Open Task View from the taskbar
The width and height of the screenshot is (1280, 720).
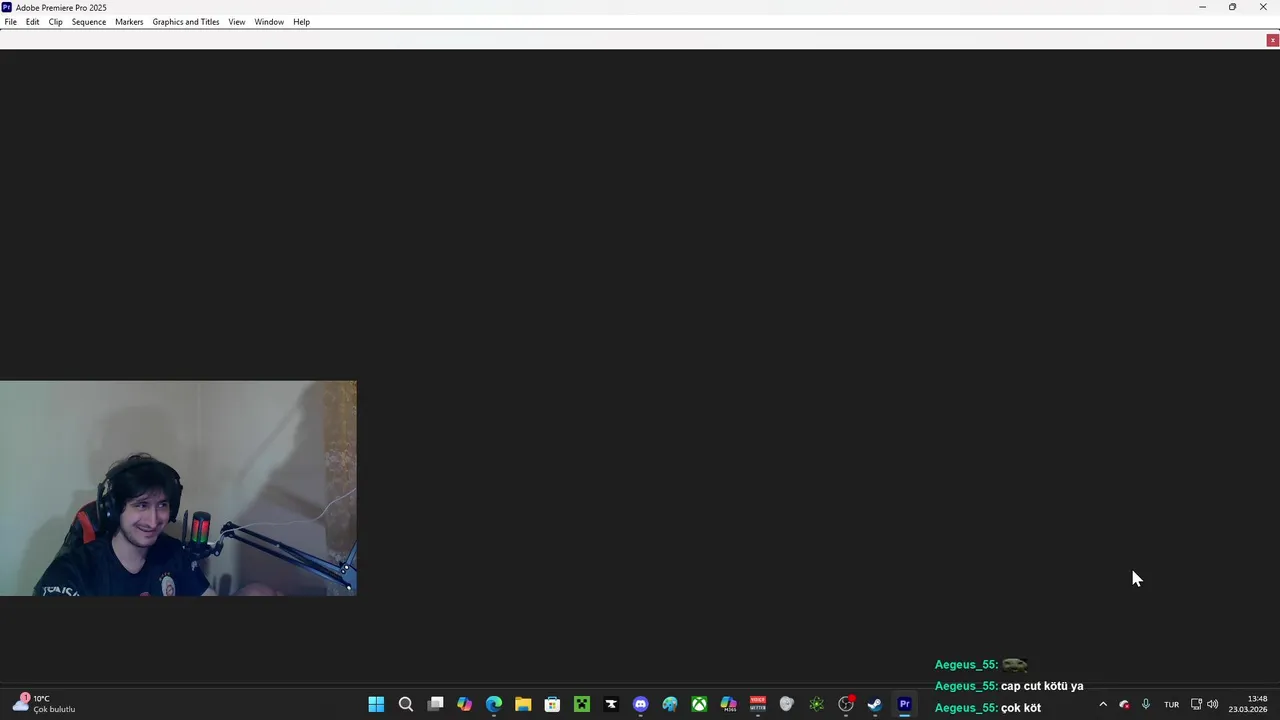pyautogui.click(x=435, y=704)
